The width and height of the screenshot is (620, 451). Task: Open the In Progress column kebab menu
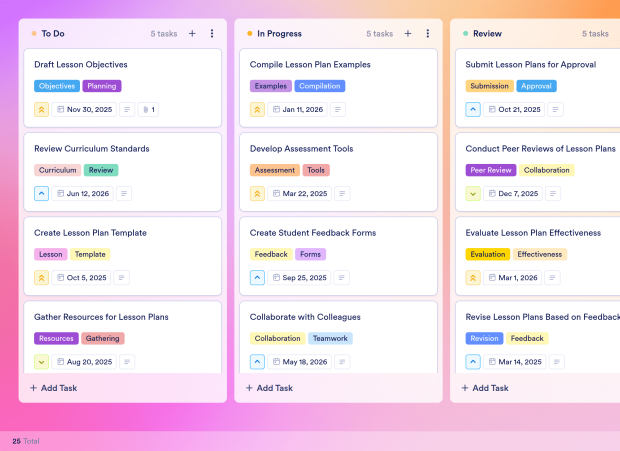[x=427, y=34]
